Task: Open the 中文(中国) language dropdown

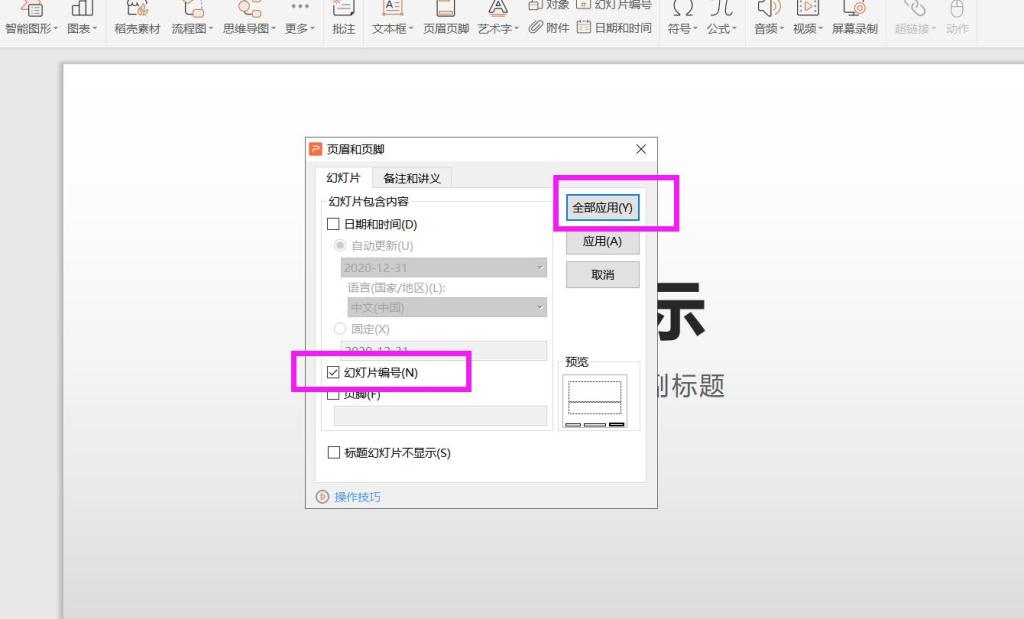Action: coord(447,307)
